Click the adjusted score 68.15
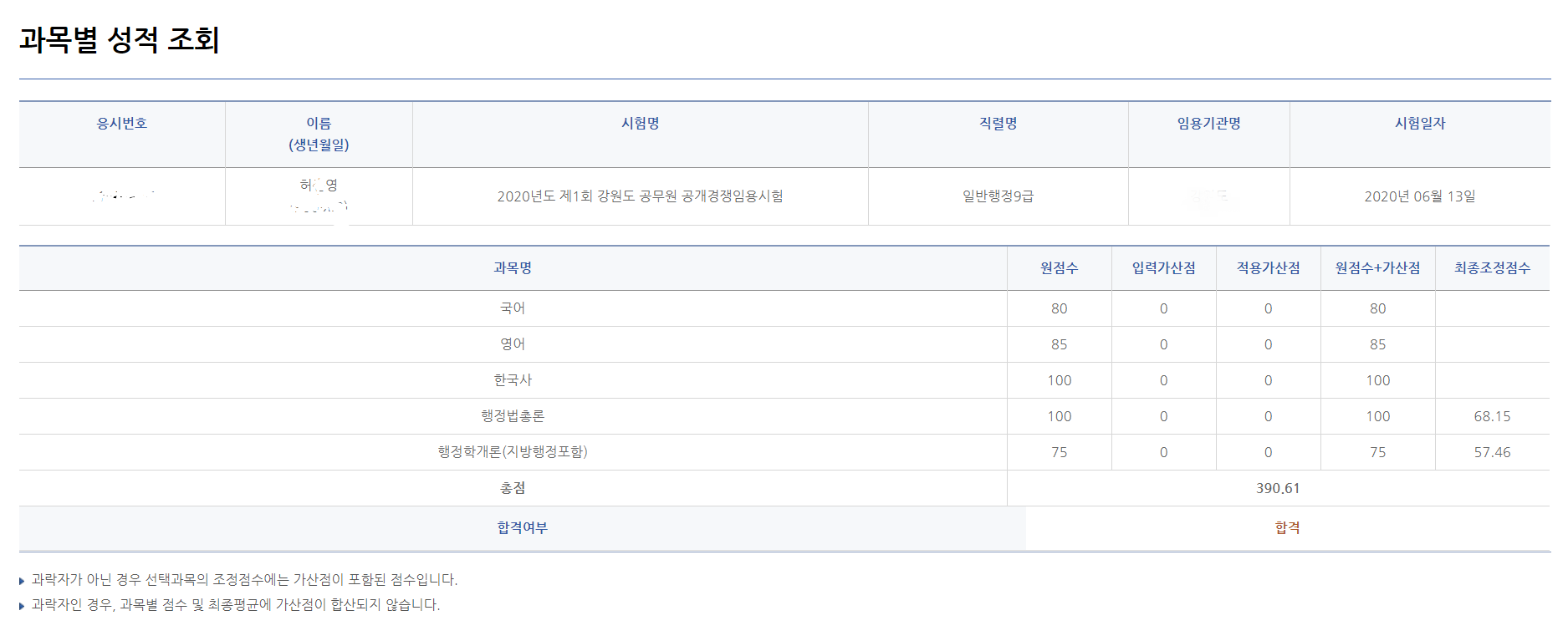The image size is (1568, 636). [x=1492, y=416]
